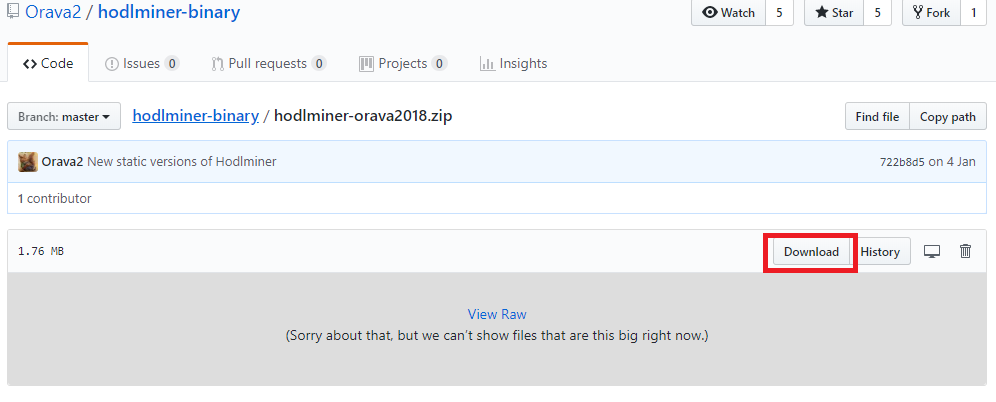Click the View Raw link
This screenshot has width=996, height=402.
[497, 314]
